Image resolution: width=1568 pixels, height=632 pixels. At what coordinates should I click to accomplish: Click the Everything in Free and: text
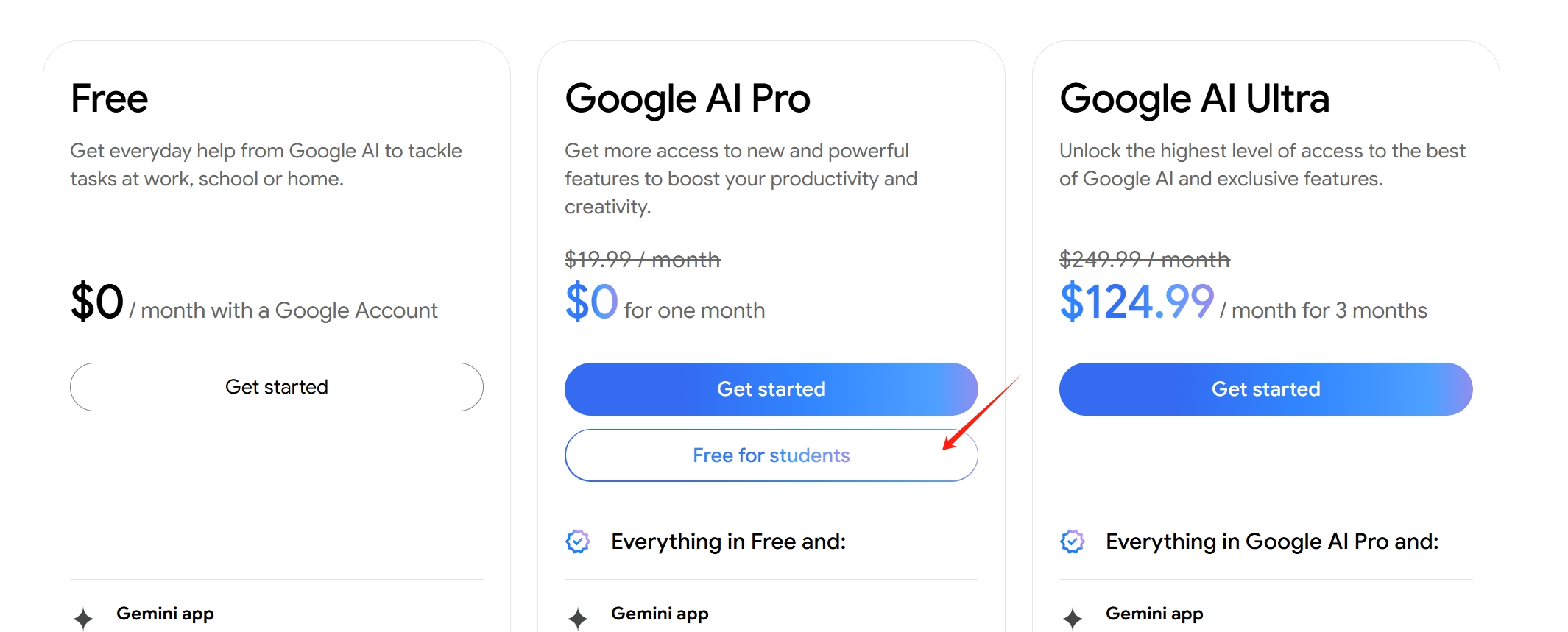tap(728, 542)
